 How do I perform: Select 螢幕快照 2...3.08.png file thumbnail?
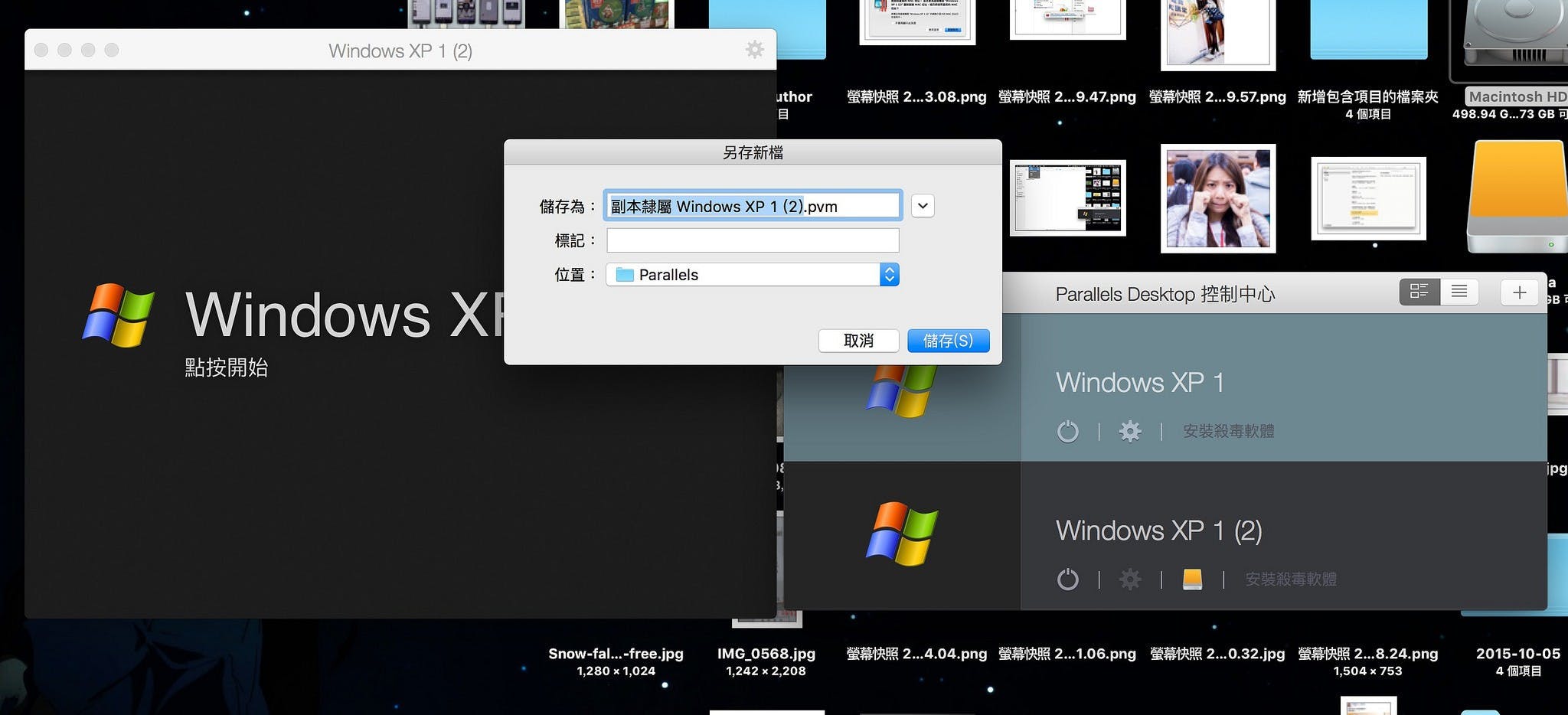(x=917, y=21)
